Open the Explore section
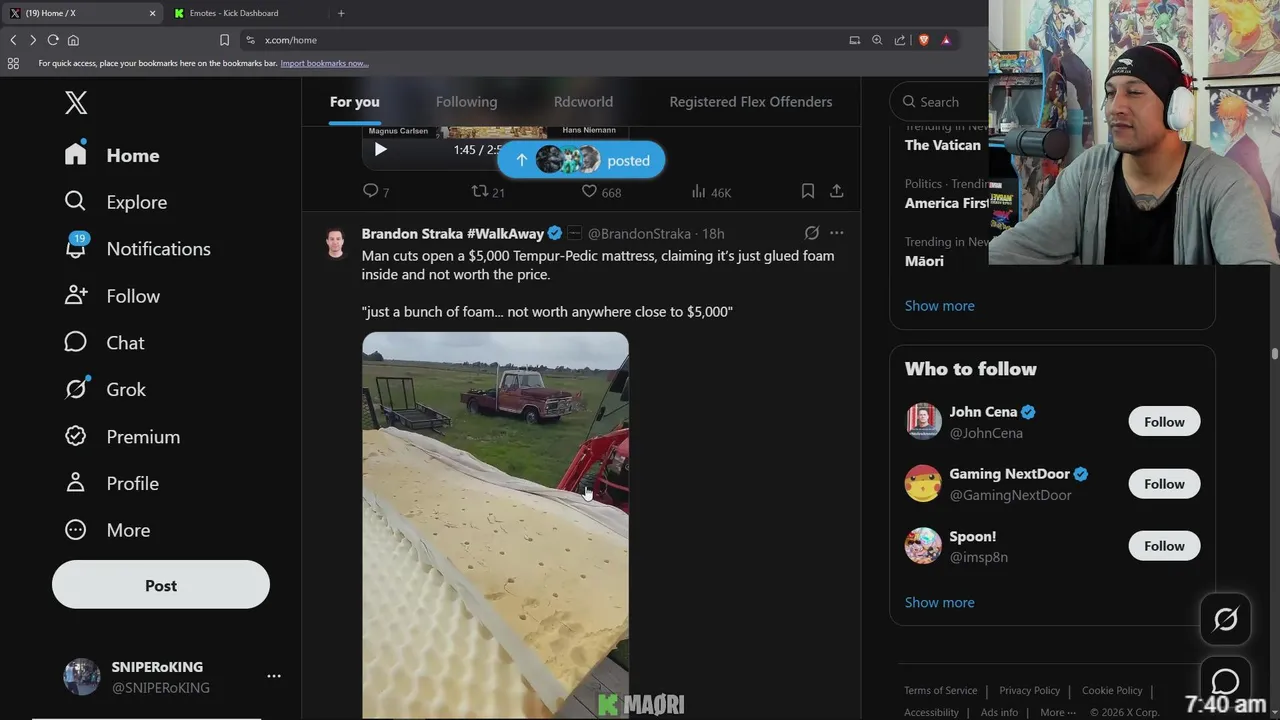 click(x=115, y=202)
